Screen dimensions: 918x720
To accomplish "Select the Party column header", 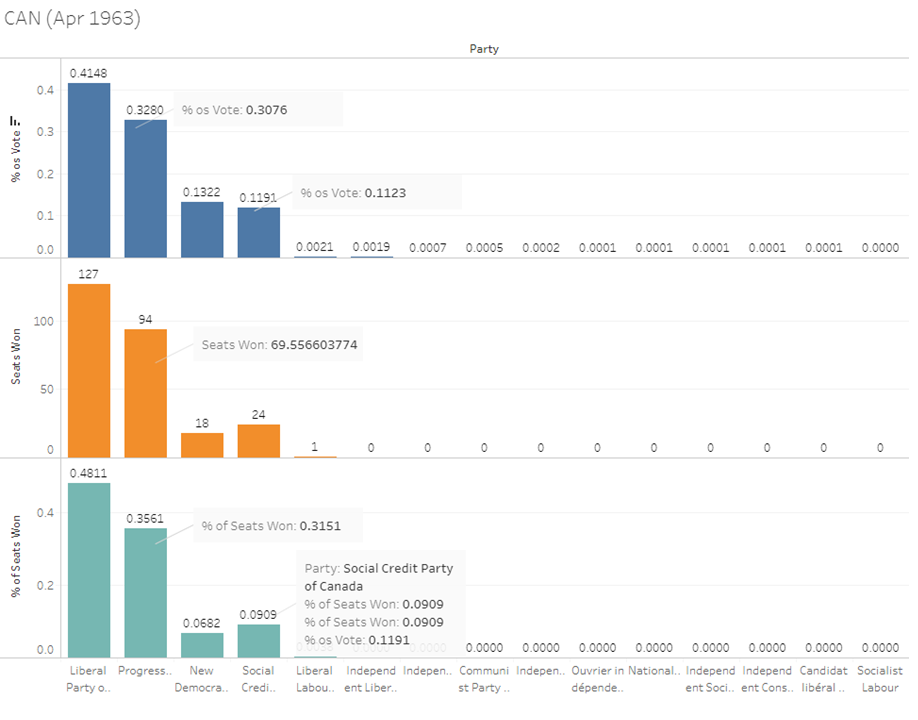I will coord(484,48).
